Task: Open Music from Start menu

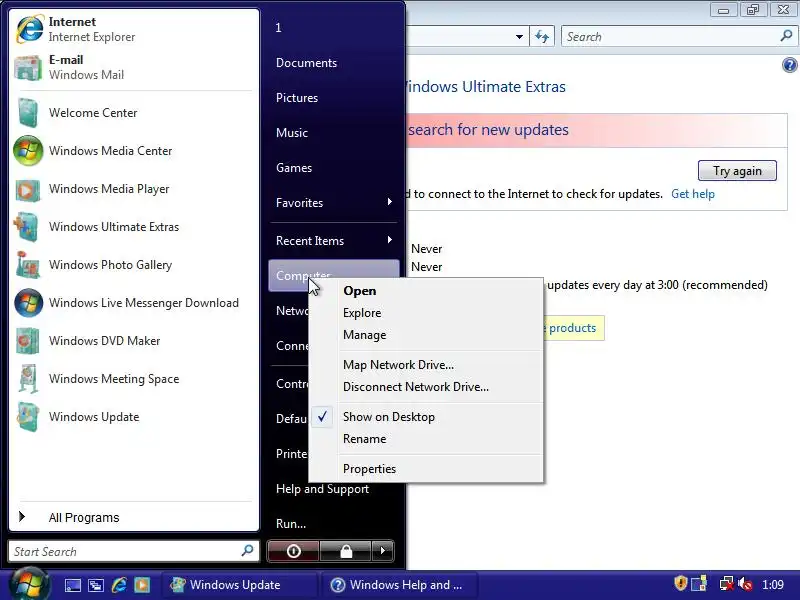Action: click(292, 133)
